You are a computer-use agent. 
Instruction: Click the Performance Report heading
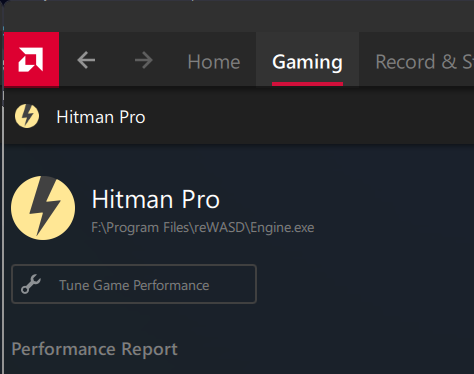[95, 349]
